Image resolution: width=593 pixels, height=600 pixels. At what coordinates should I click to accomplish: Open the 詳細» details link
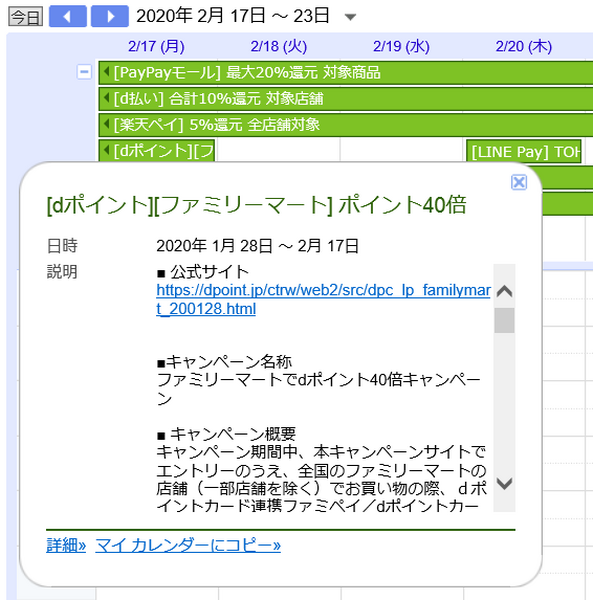(66, 545)
